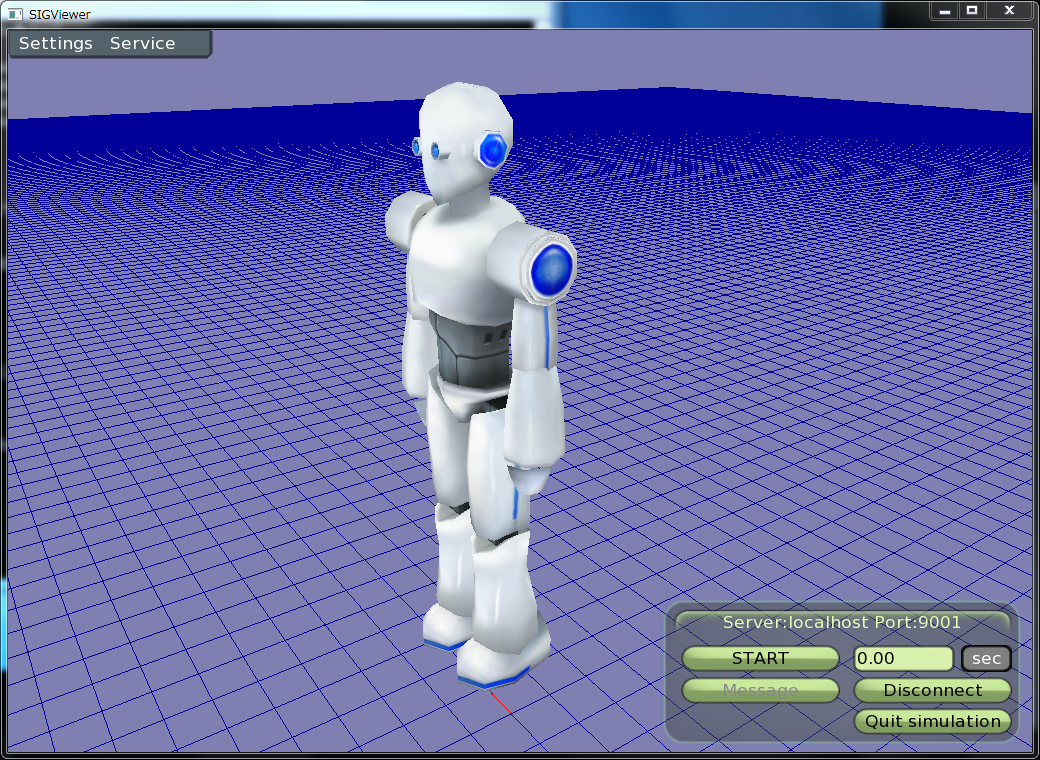Open the Settings menu
This screenshot has height=760, width=1040.
coord(56,44)
